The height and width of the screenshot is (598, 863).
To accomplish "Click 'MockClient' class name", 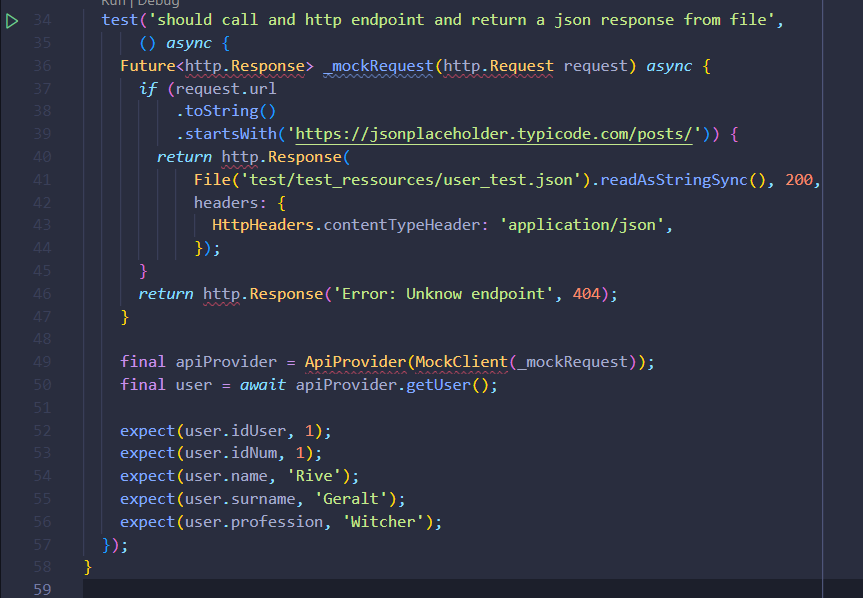I will [x=461, y=362].
